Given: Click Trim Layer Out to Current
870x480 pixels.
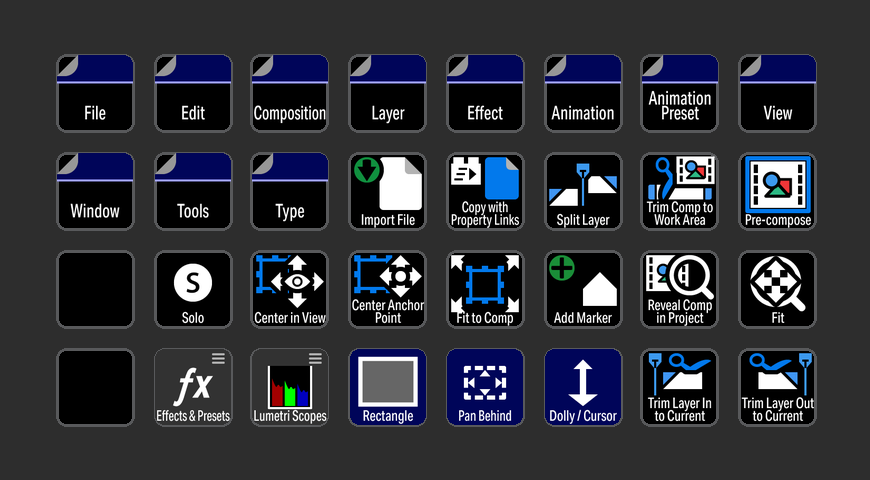Looking at the screenshot, I should (x=777, y=387).
